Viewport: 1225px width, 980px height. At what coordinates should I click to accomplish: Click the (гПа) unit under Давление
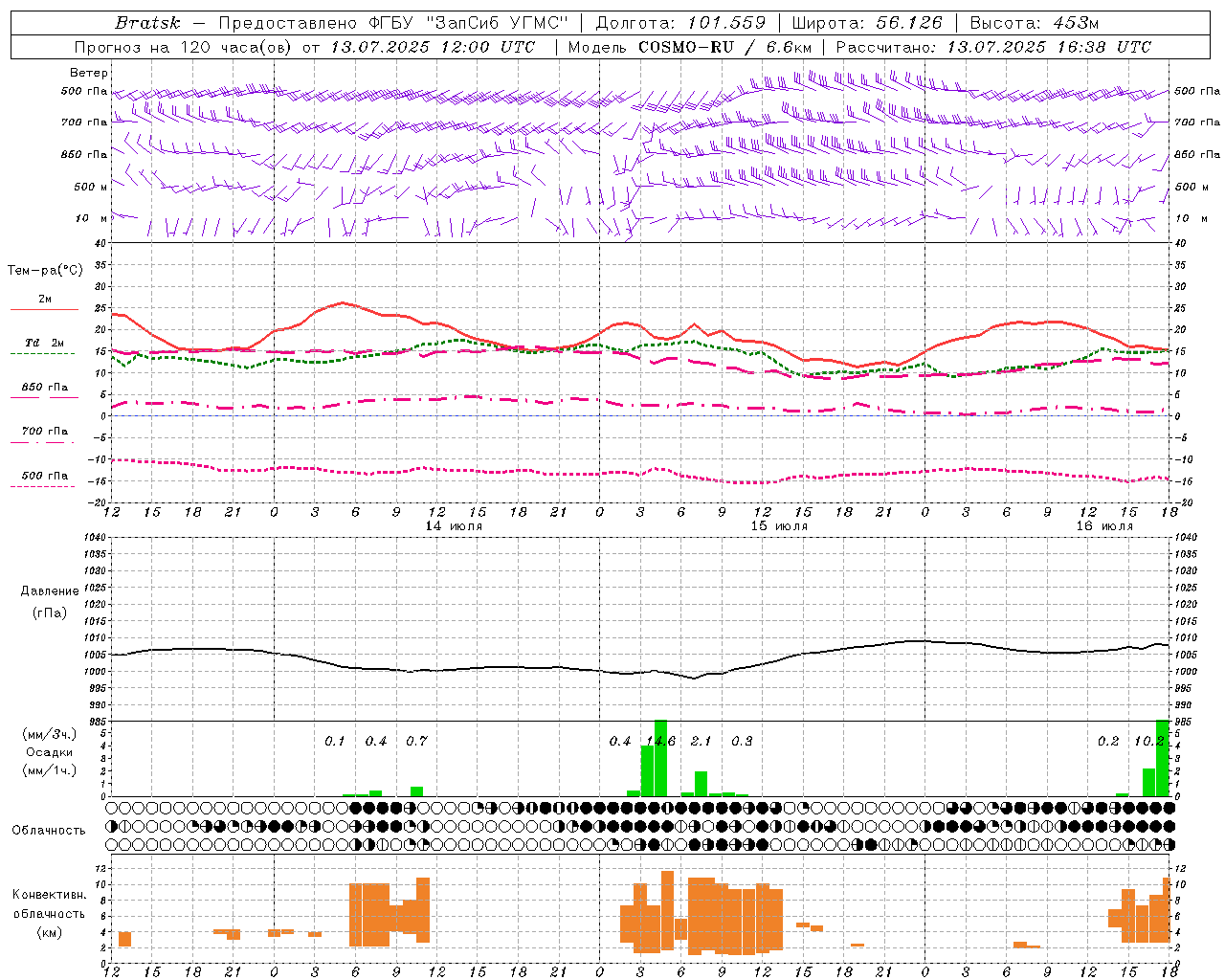(50, 613)
